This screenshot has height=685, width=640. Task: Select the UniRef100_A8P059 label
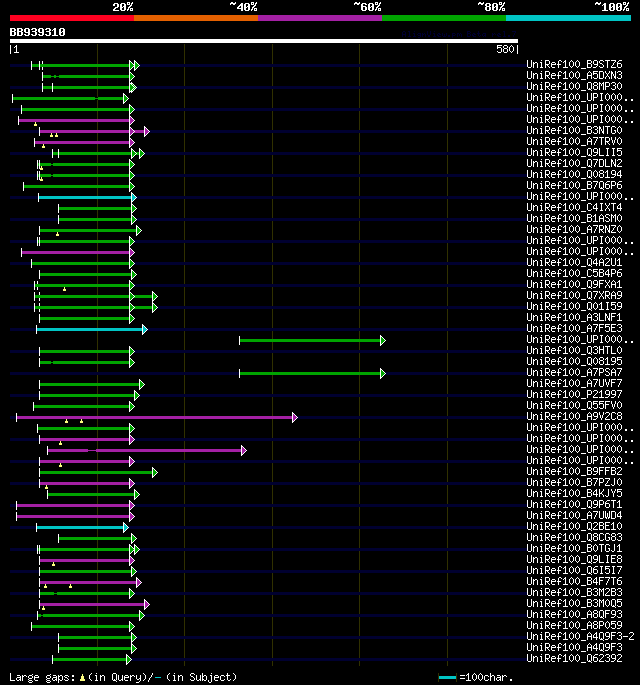click(x=574, y=626)
